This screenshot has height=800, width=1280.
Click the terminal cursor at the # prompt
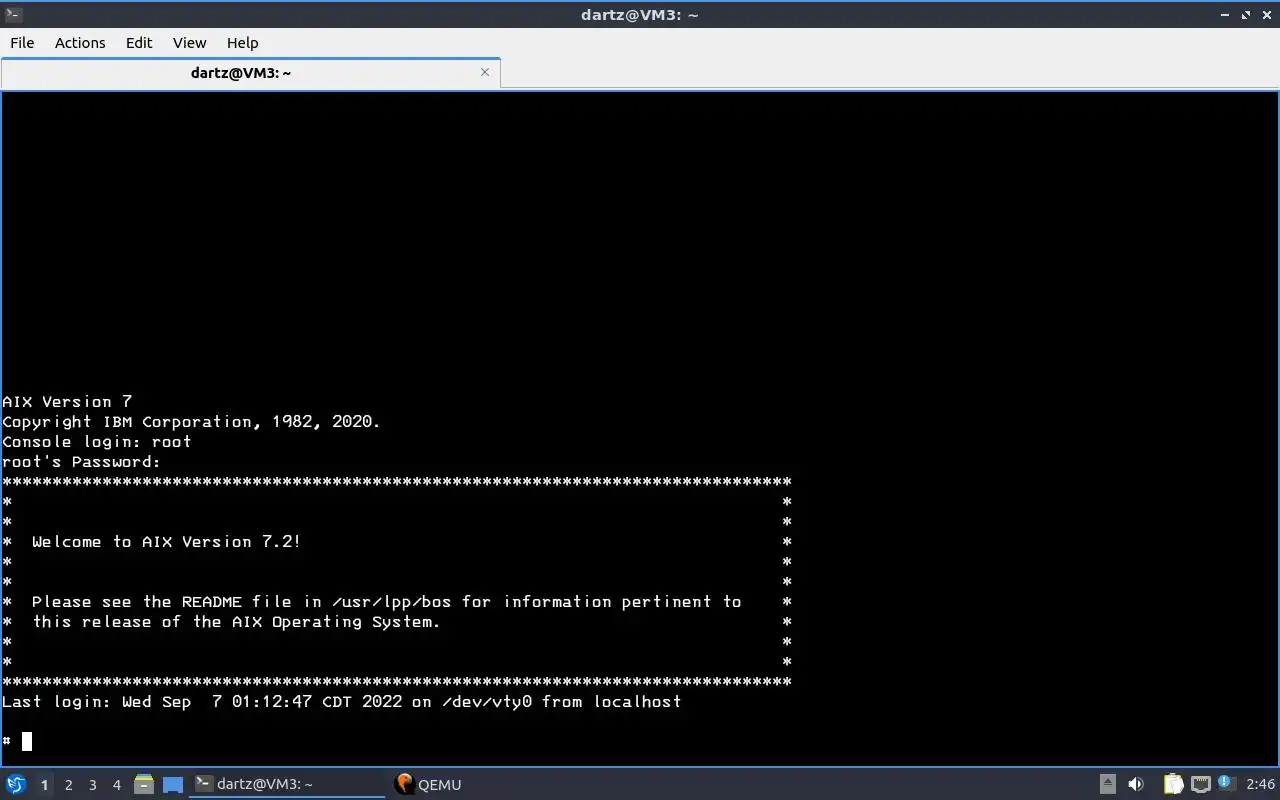[27, 741]
